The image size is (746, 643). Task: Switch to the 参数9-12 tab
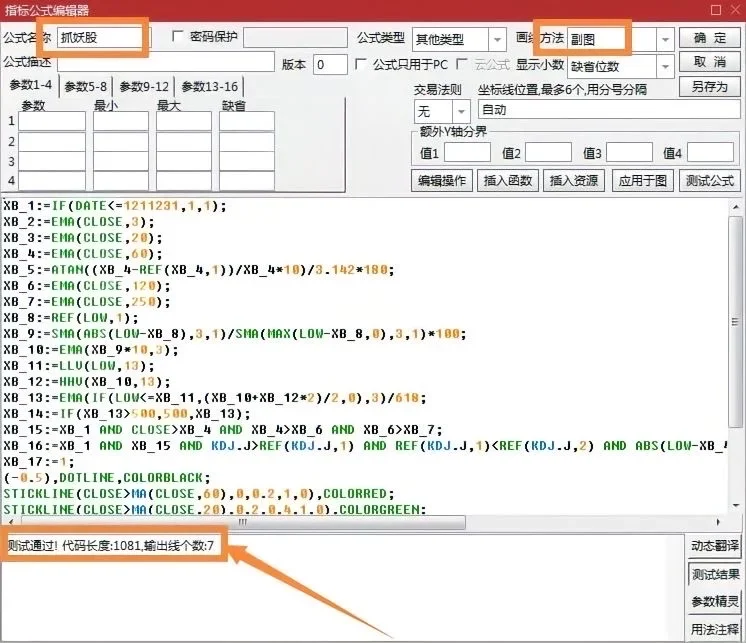click(144, 87)
